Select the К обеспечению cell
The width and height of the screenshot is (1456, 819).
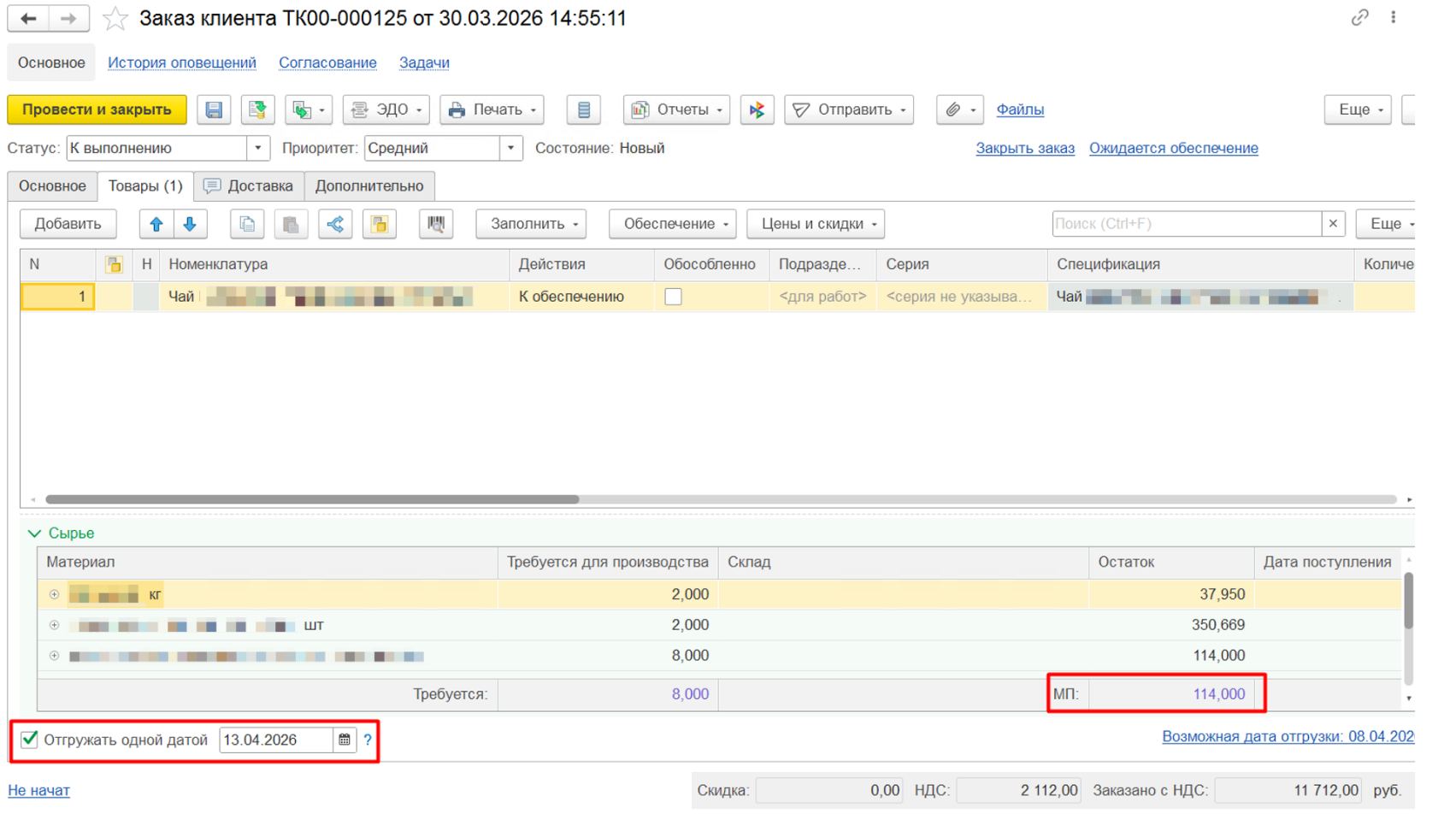[582, 297]
